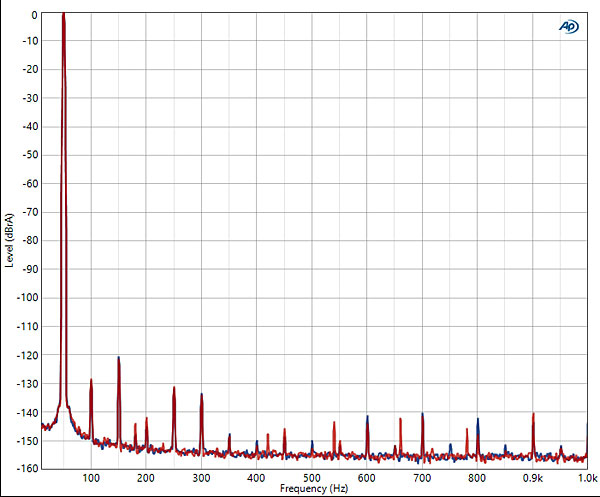The image size is (600, 497).
Task: Click the "-120" Level axis tick label
Action: [28, 355]
